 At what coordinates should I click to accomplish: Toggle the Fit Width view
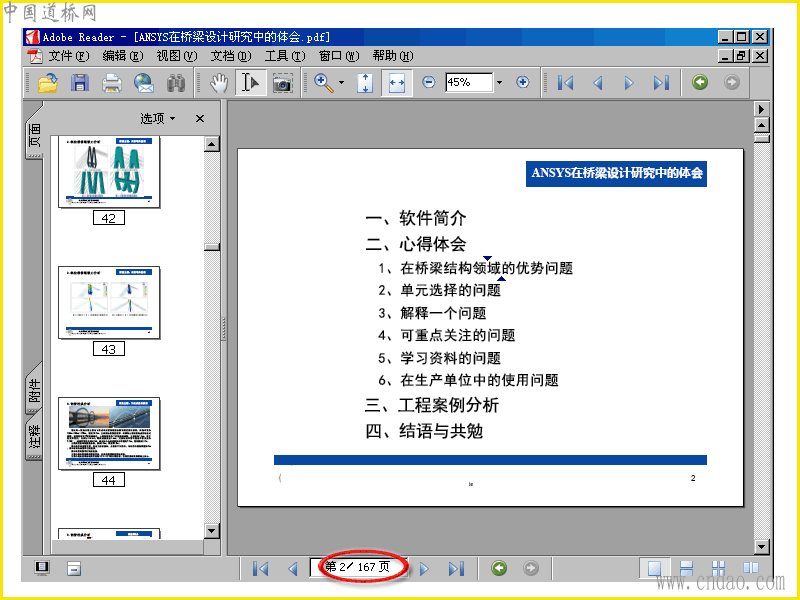pos(396,83)
